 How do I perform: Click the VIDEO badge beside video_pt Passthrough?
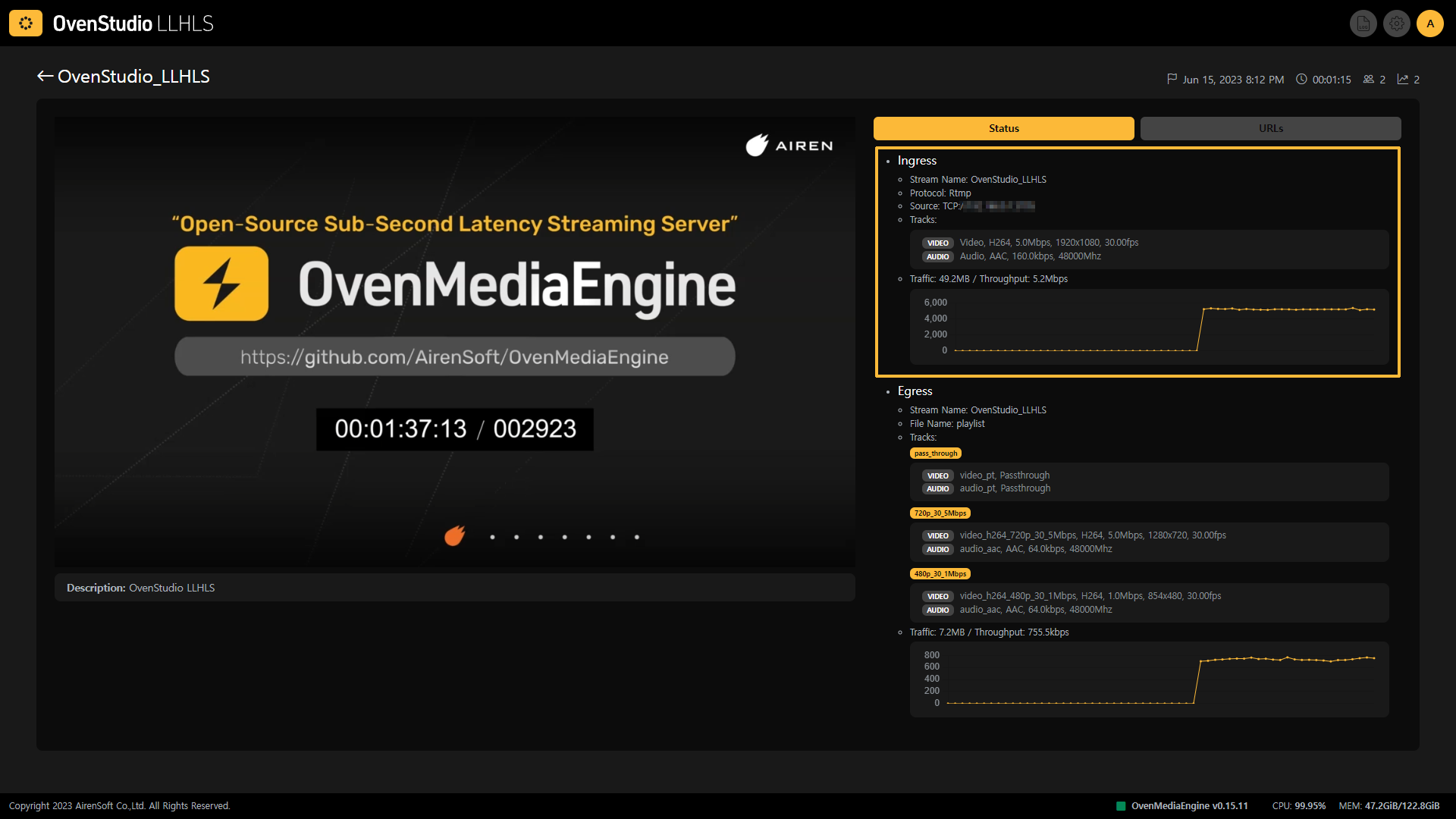[x=937, y=475]
